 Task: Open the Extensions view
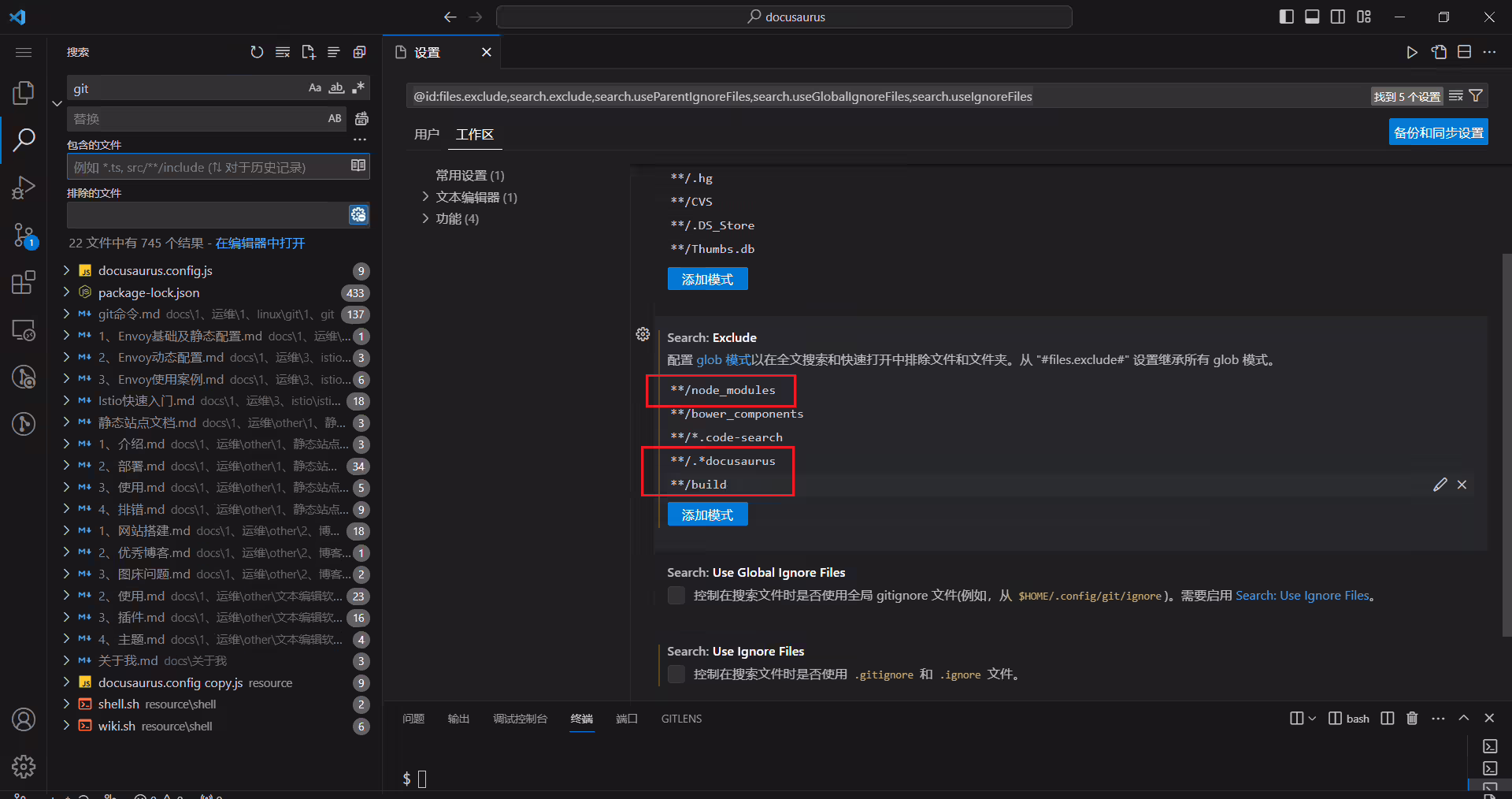24,282
